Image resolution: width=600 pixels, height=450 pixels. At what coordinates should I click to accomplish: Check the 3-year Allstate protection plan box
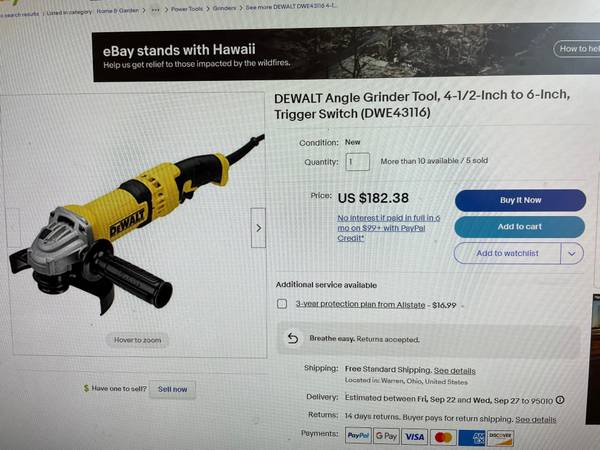point(282,304)
